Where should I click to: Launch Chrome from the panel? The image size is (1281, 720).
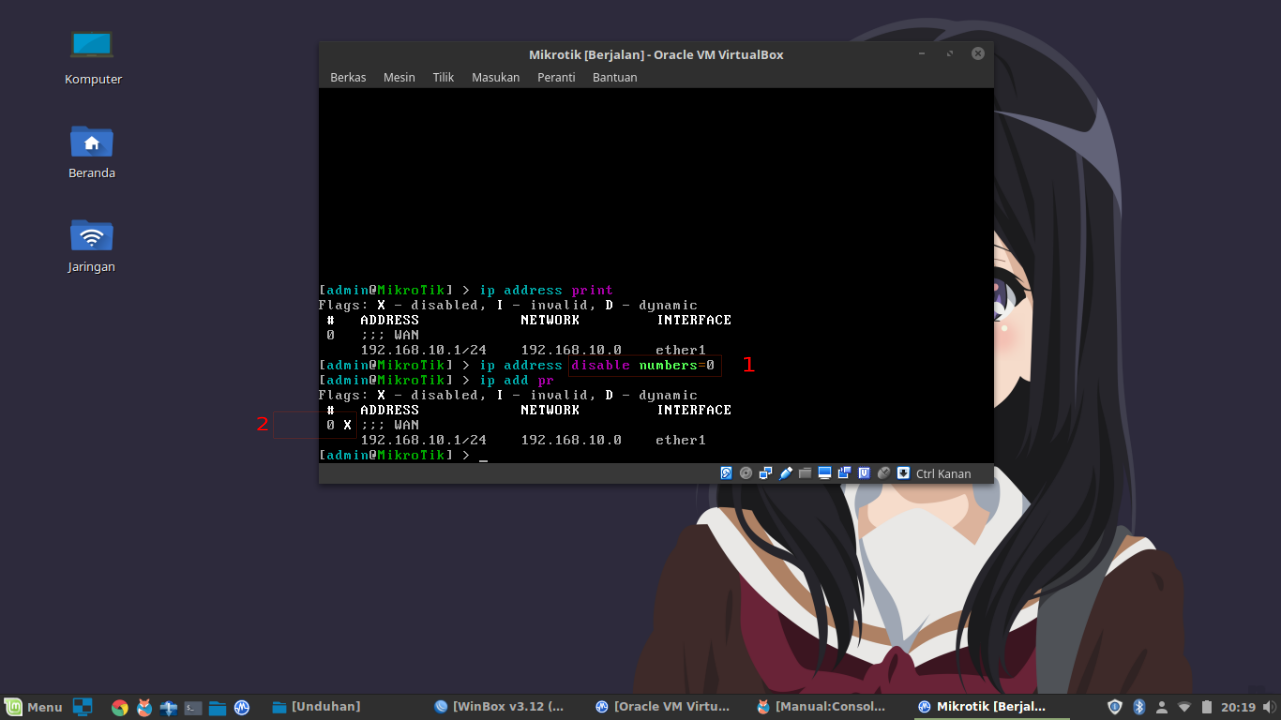click(x=120, y=707)
